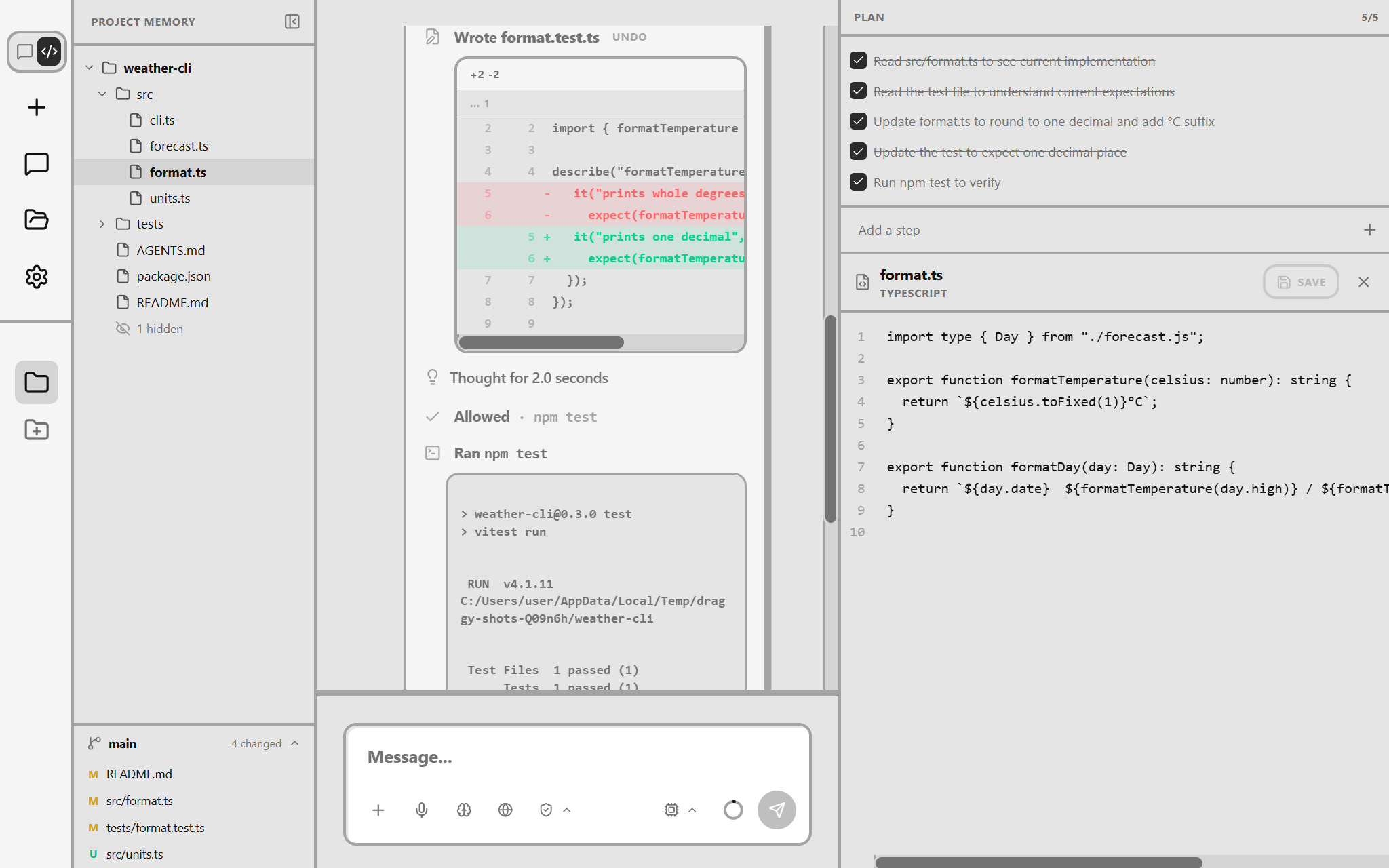Open package.json file

pos(193,276)
